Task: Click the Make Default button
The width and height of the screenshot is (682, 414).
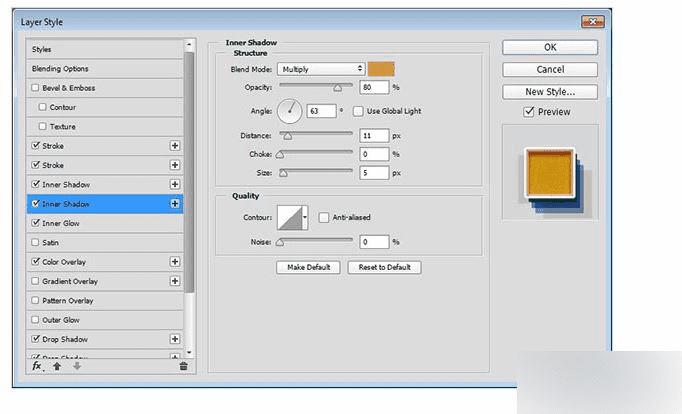Action: pos(308,267)
